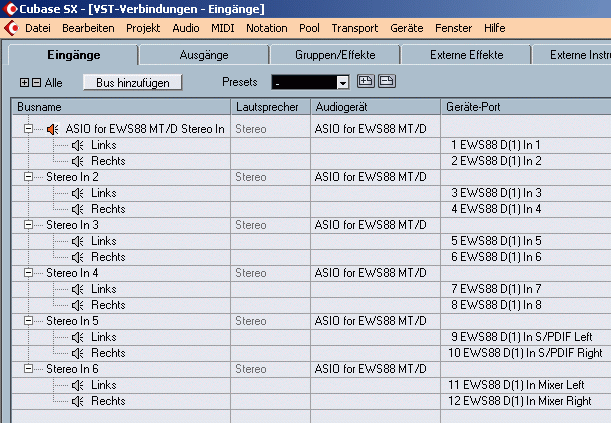Click the expand all buses plus icon
This screenshot has width=611, height=423.
point(24,82)
